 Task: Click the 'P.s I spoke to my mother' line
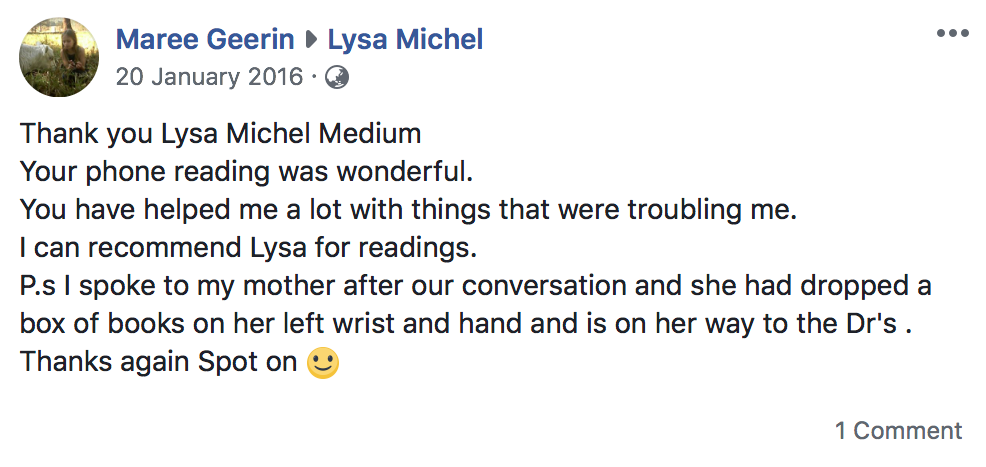(x=475, y=286)
